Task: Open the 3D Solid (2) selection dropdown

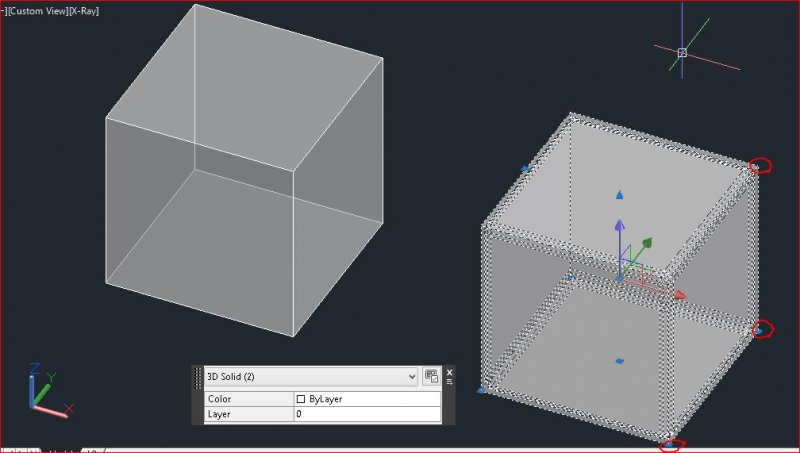Action: 311,376
